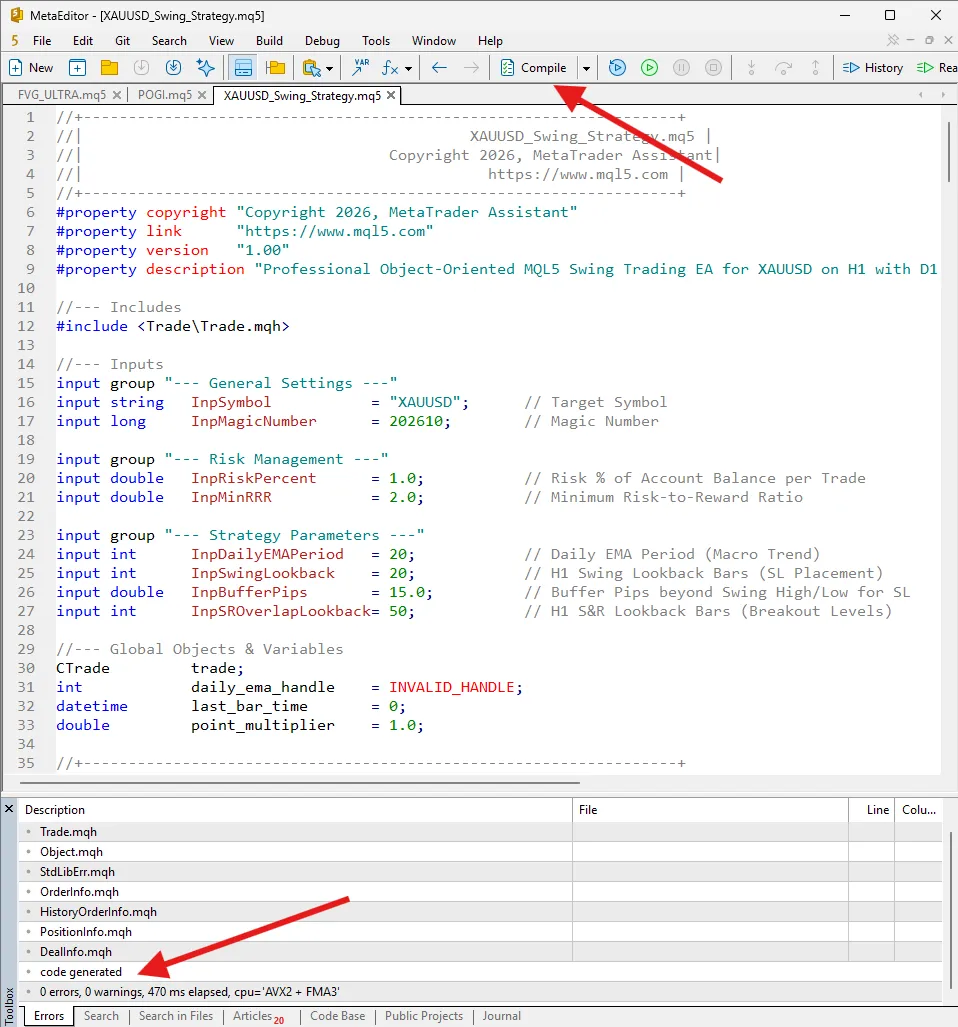The width and height of the screenshot is (958, 1027).
Task: Click the trading terminal icon
Action: (x=312, y=67)
